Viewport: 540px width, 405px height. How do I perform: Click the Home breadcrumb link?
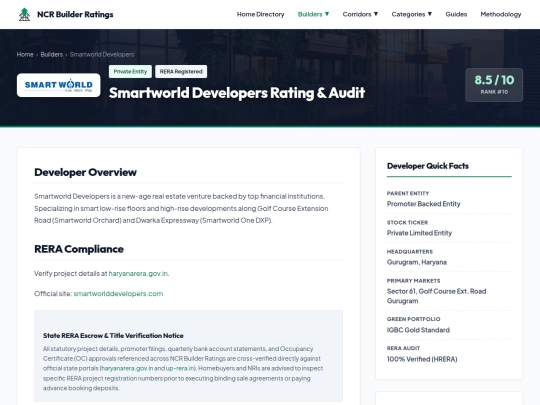pos(25,54)
